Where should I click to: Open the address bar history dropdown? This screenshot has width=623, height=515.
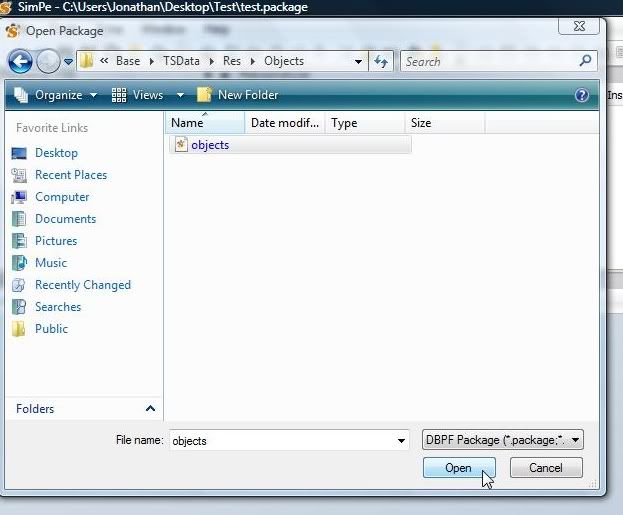point(358,62)
